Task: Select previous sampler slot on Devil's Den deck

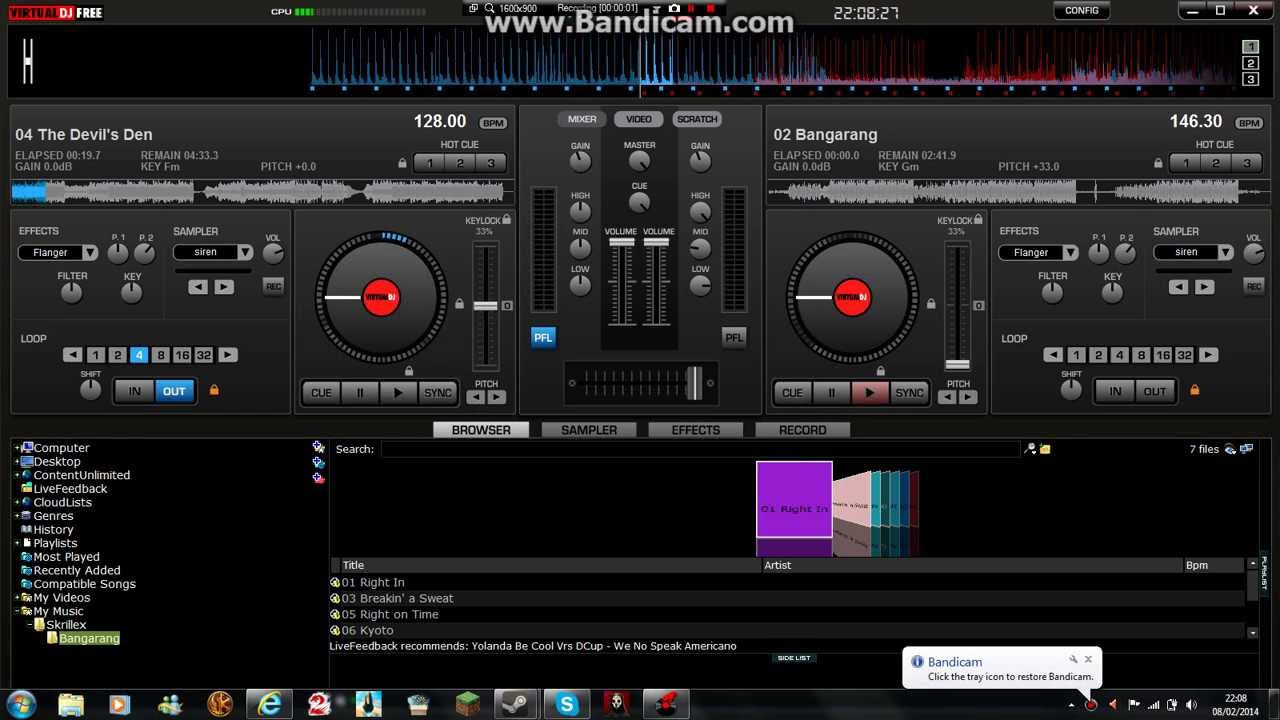Action: [198, 287]
